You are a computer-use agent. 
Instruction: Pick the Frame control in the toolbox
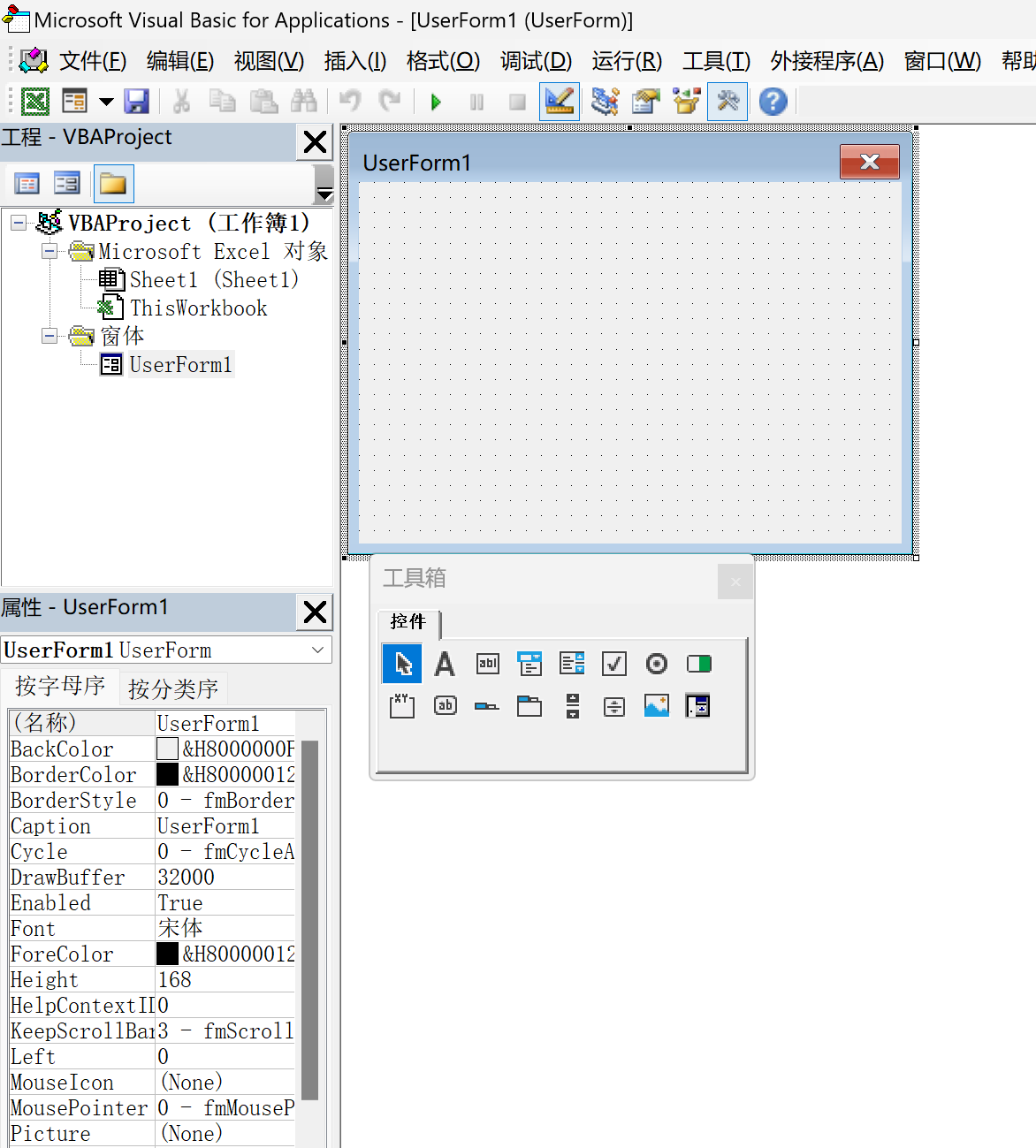(x=402, y=705)
